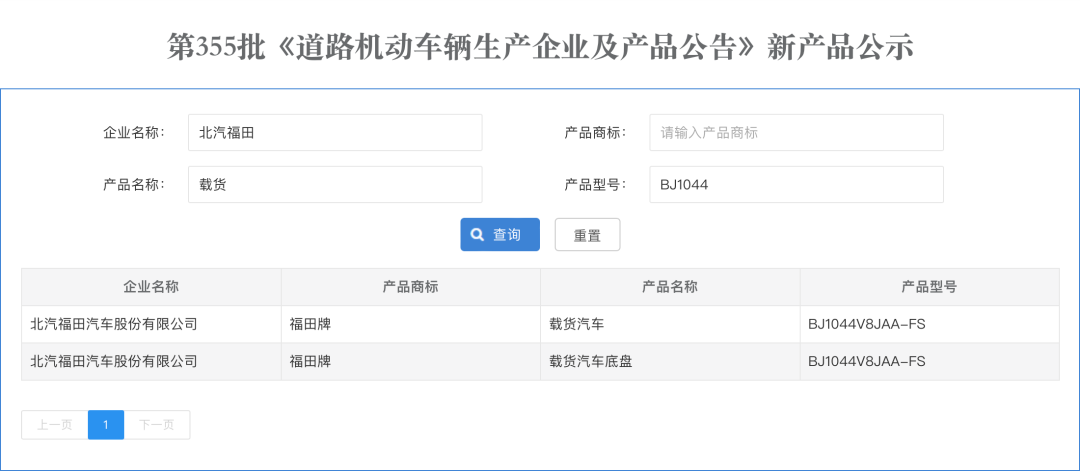Reset the form with 重置 button
Image resolution: width=1080 pixels, height=471 pixels.
click(x=588, y=235)
